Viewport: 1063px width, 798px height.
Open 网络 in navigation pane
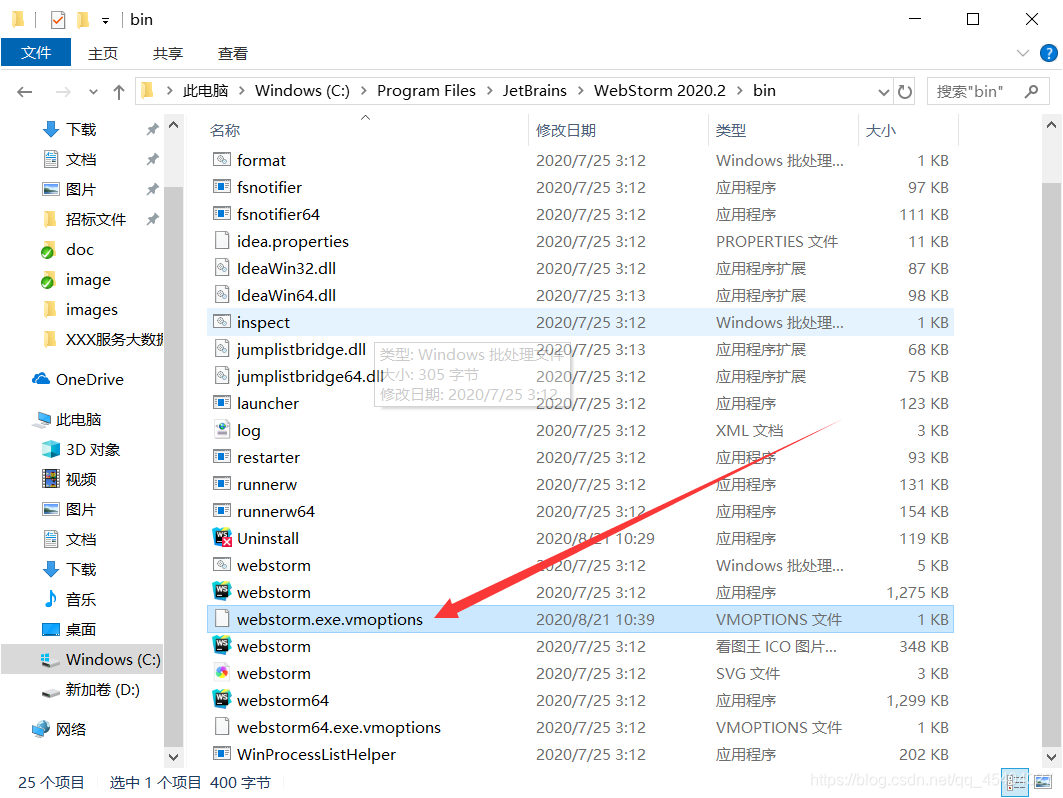71,730
